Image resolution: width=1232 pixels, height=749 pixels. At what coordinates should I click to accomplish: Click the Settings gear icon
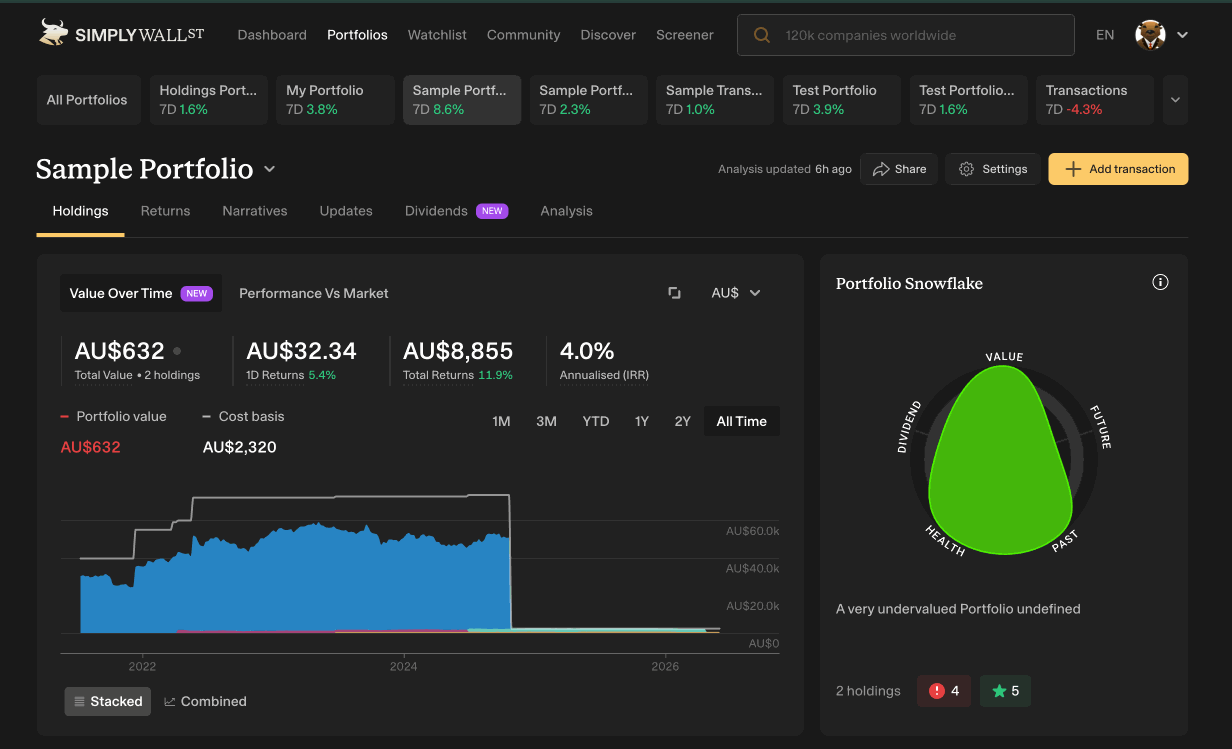click(966, 169)
